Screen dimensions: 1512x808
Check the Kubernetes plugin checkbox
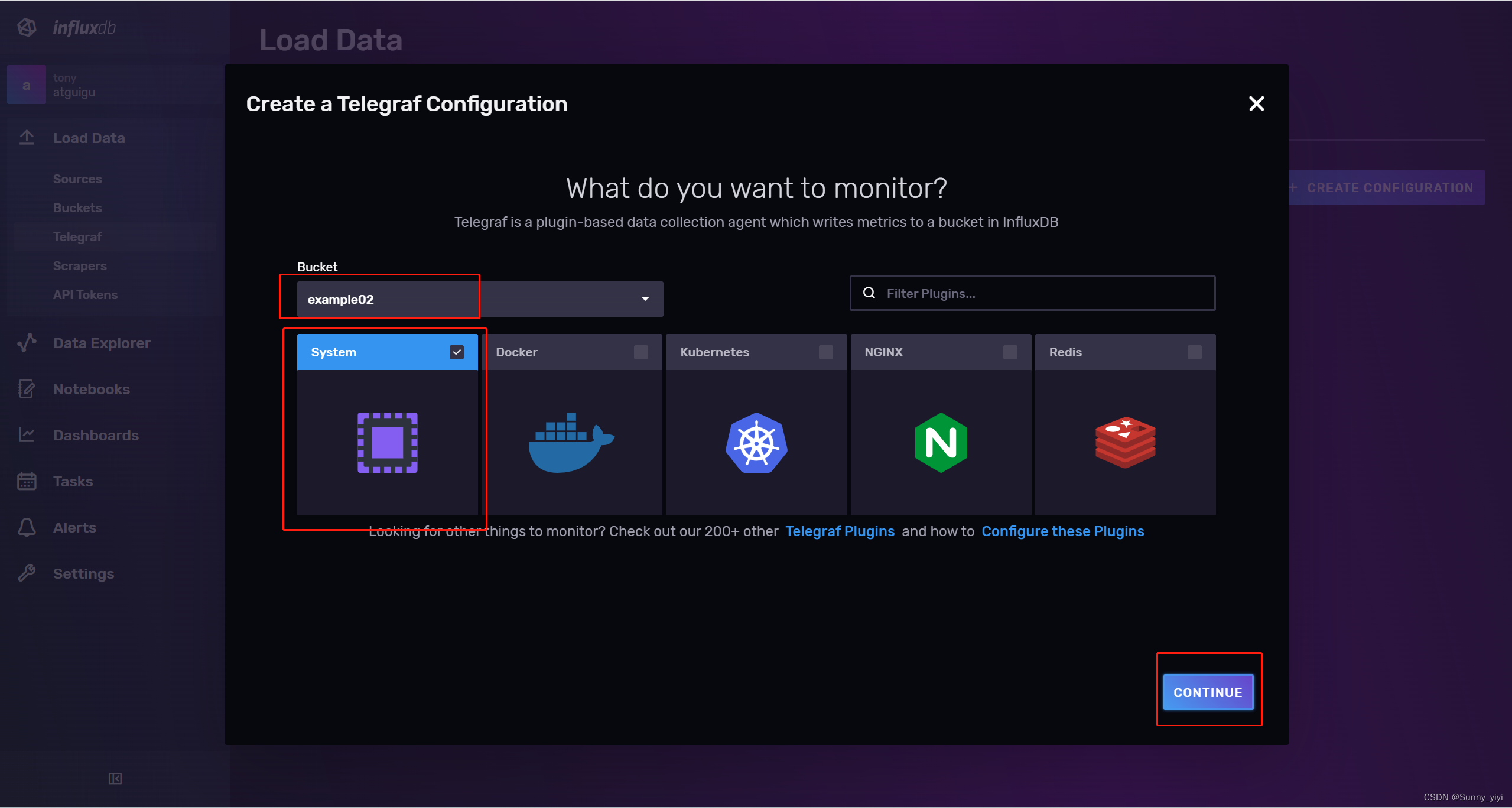[x=826, y=352]
